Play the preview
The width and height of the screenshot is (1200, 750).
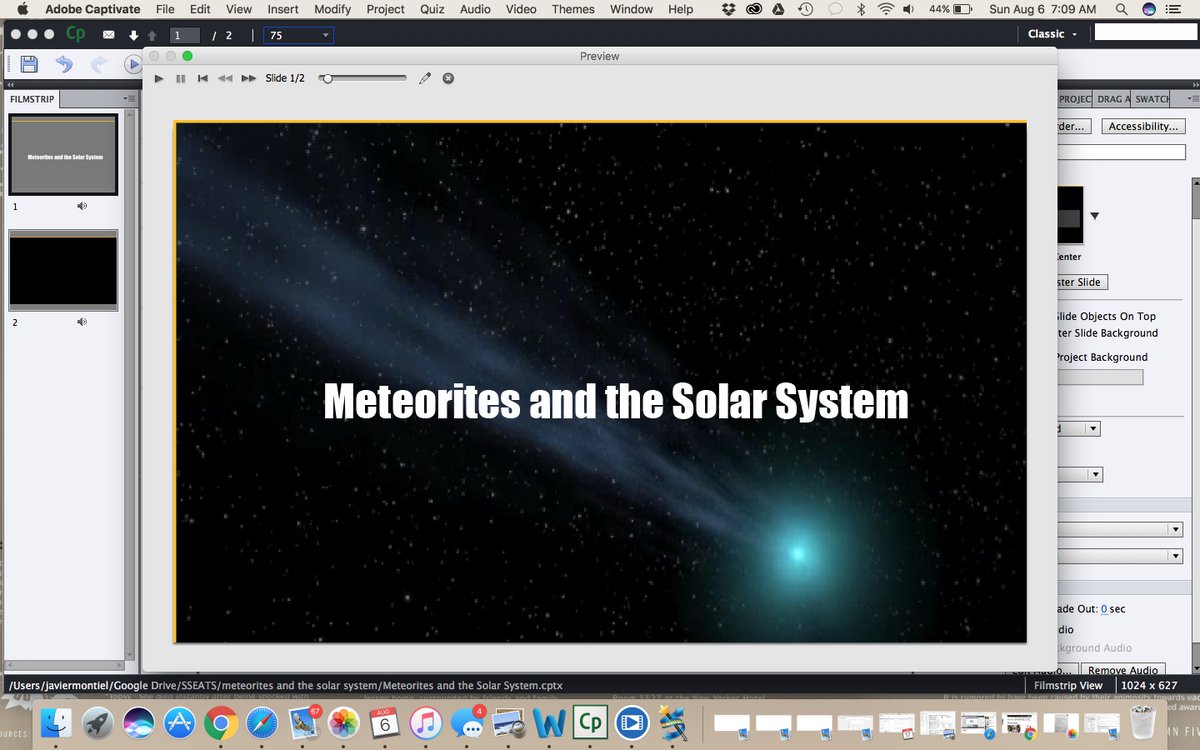pos(159,78)
